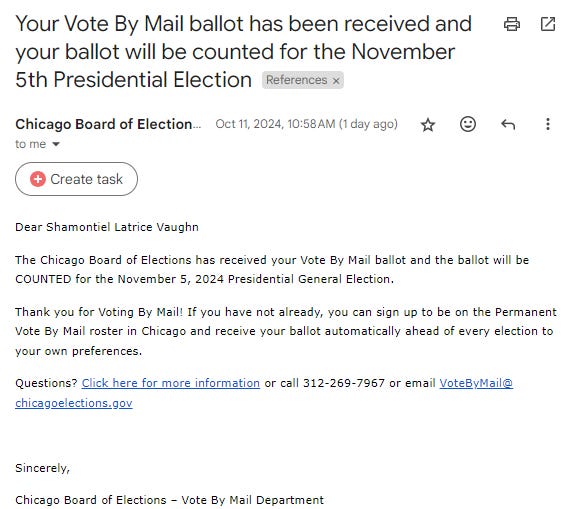Screen dimensions: 566x509
Task: Click the greeting line with Shamontiel's name
Action: tap(107, 227)
